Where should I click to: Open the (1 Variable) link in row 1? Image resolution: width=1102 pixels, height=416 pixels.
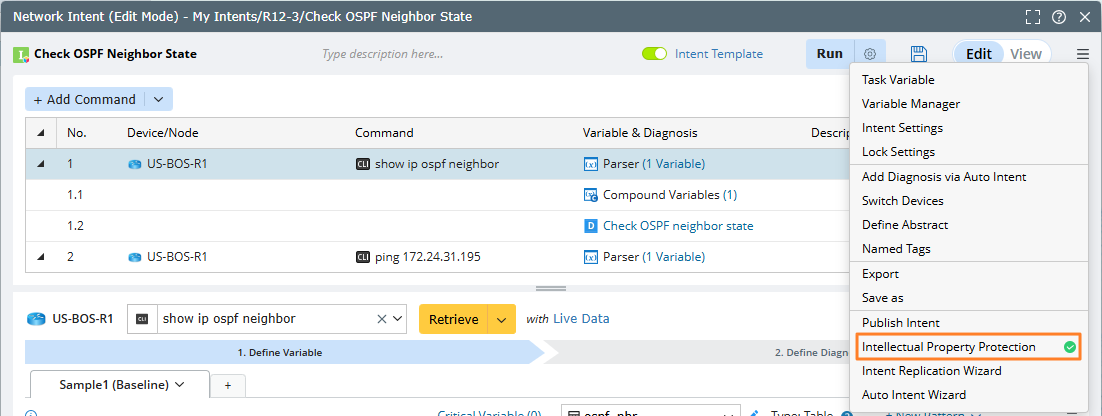(x=673, y=164)
